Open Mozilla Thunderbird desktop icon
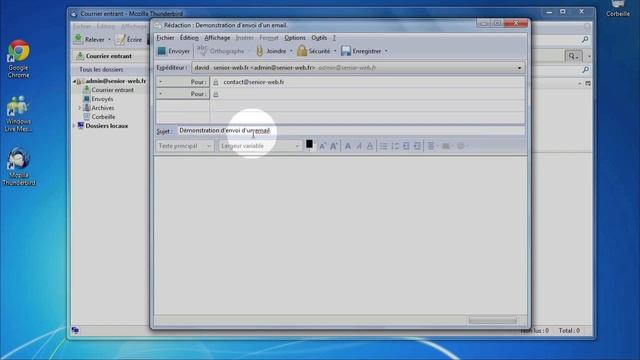 [19, 167]
